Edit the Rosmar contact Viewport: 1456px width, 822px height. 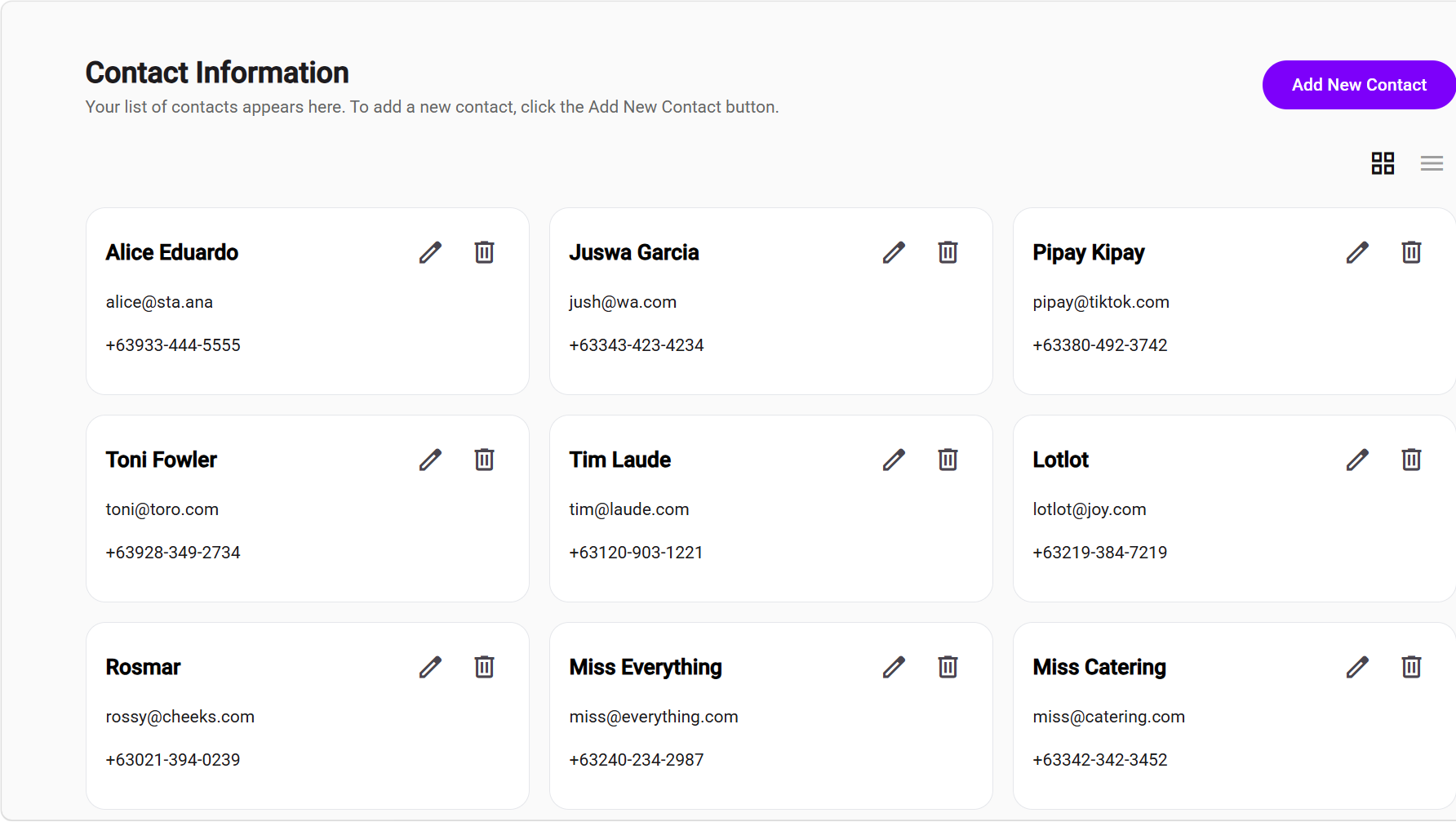(430, 667)
